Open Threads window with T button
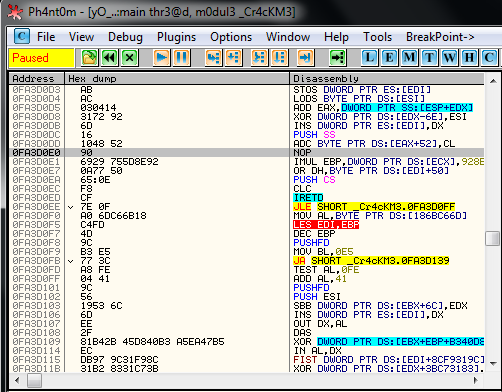 [429, 58]
